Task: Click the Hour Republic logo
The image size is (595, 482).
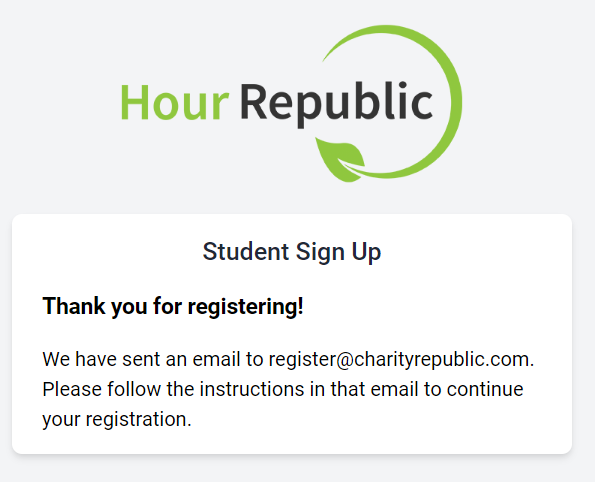Action: tap(291, 103)
